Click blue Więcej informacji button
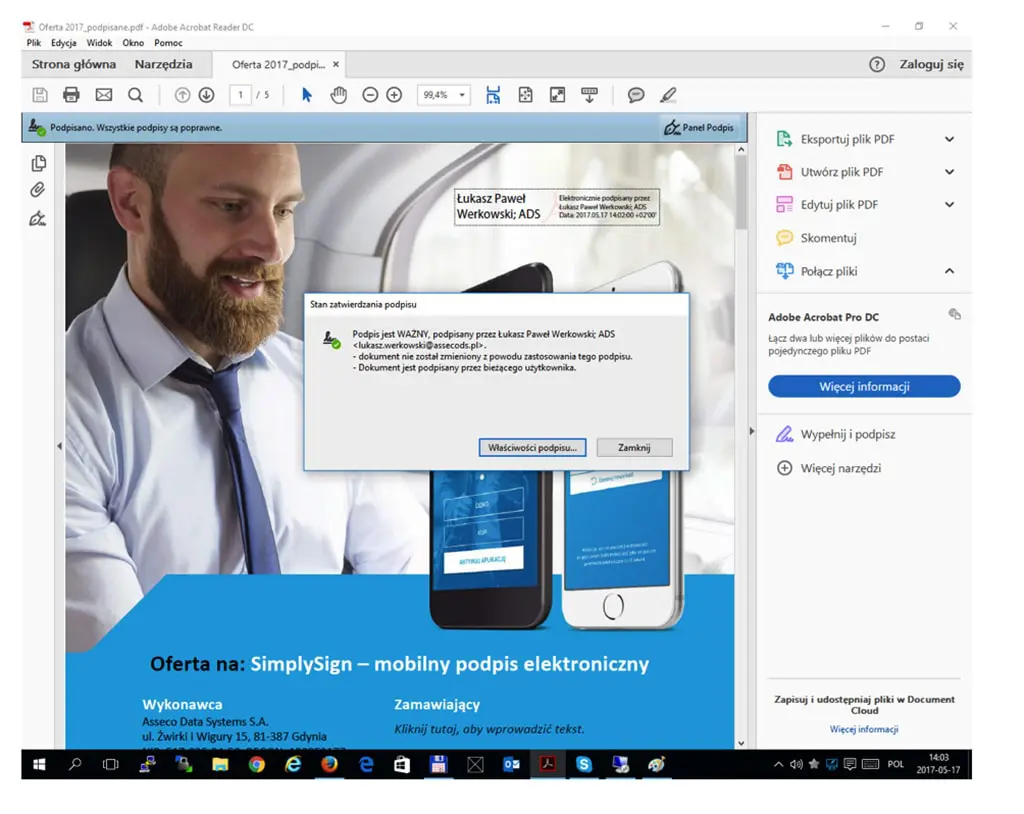The image size is (1024, 814). [x=864, y=386]
